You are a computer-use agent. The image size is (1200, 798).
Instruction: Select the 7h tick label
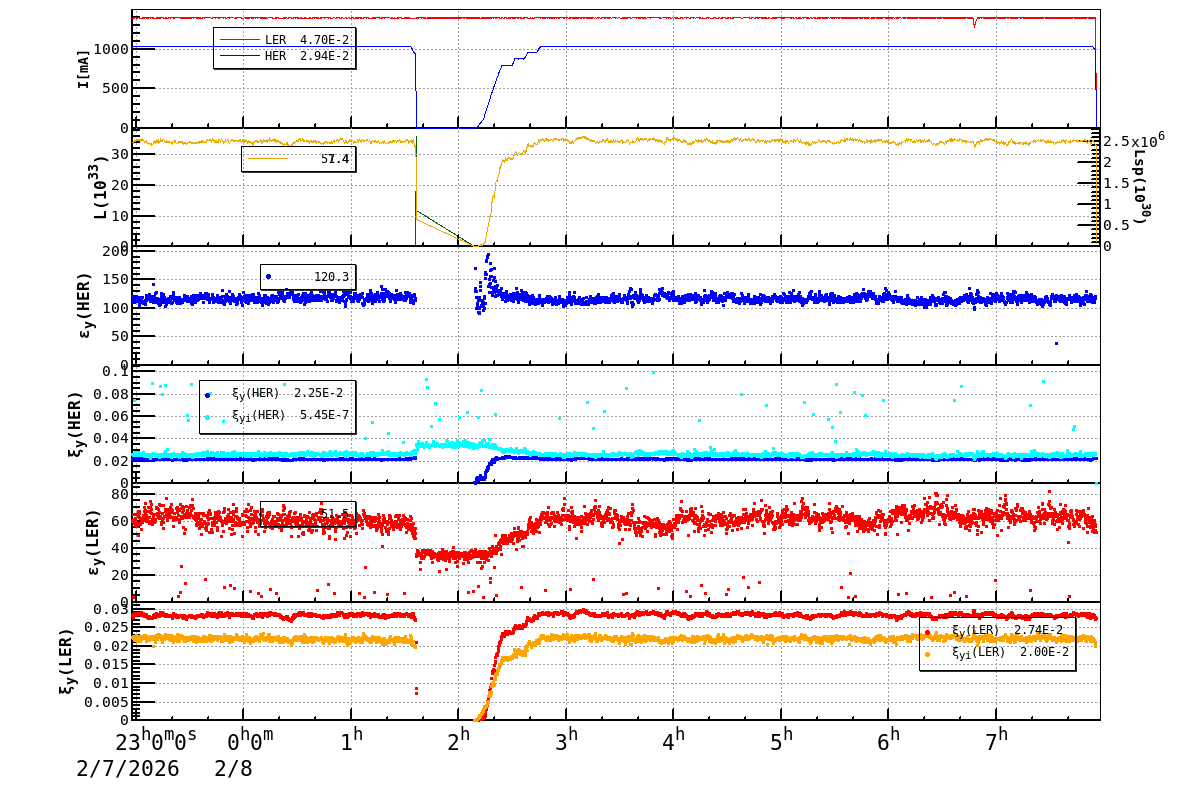click(x=997, y=742)
